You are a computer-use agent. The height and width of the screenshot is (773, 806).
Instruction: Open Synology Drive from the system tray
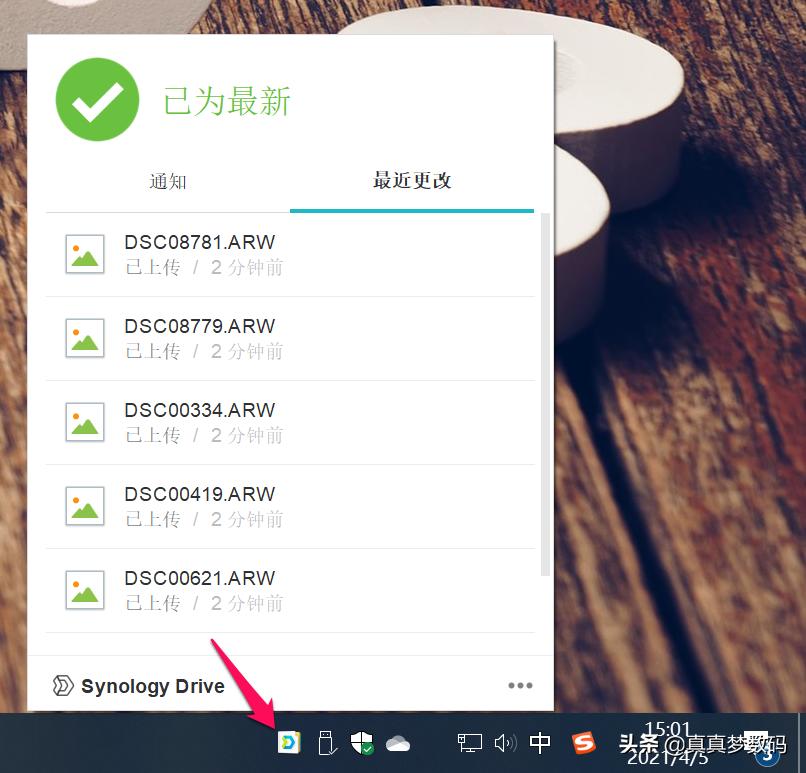[289, 743]
